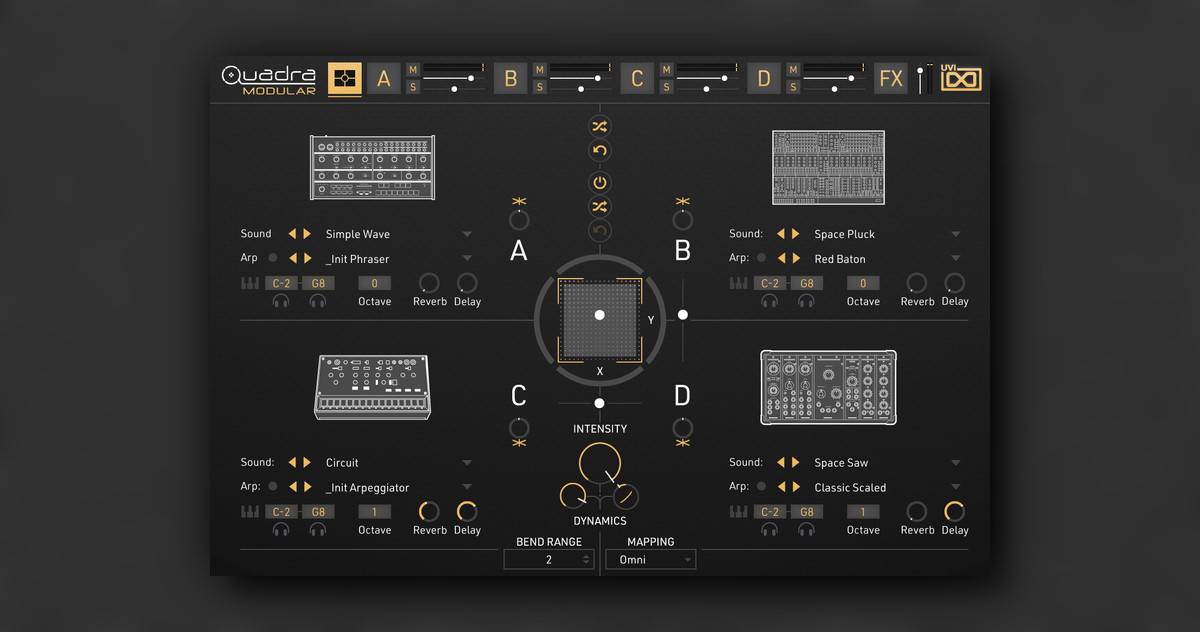Open the main quad view icon
Image resolution: width=1200 pixels, height=632 pixels.
(x=345, y=78)
